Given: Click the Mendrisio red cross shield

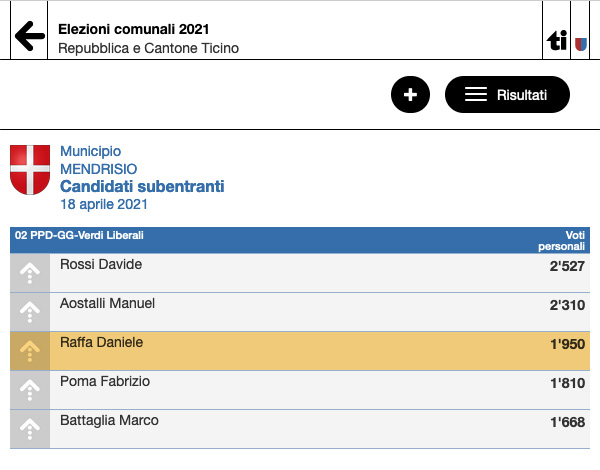Looking at the screenshot, I should click(30, 170).
